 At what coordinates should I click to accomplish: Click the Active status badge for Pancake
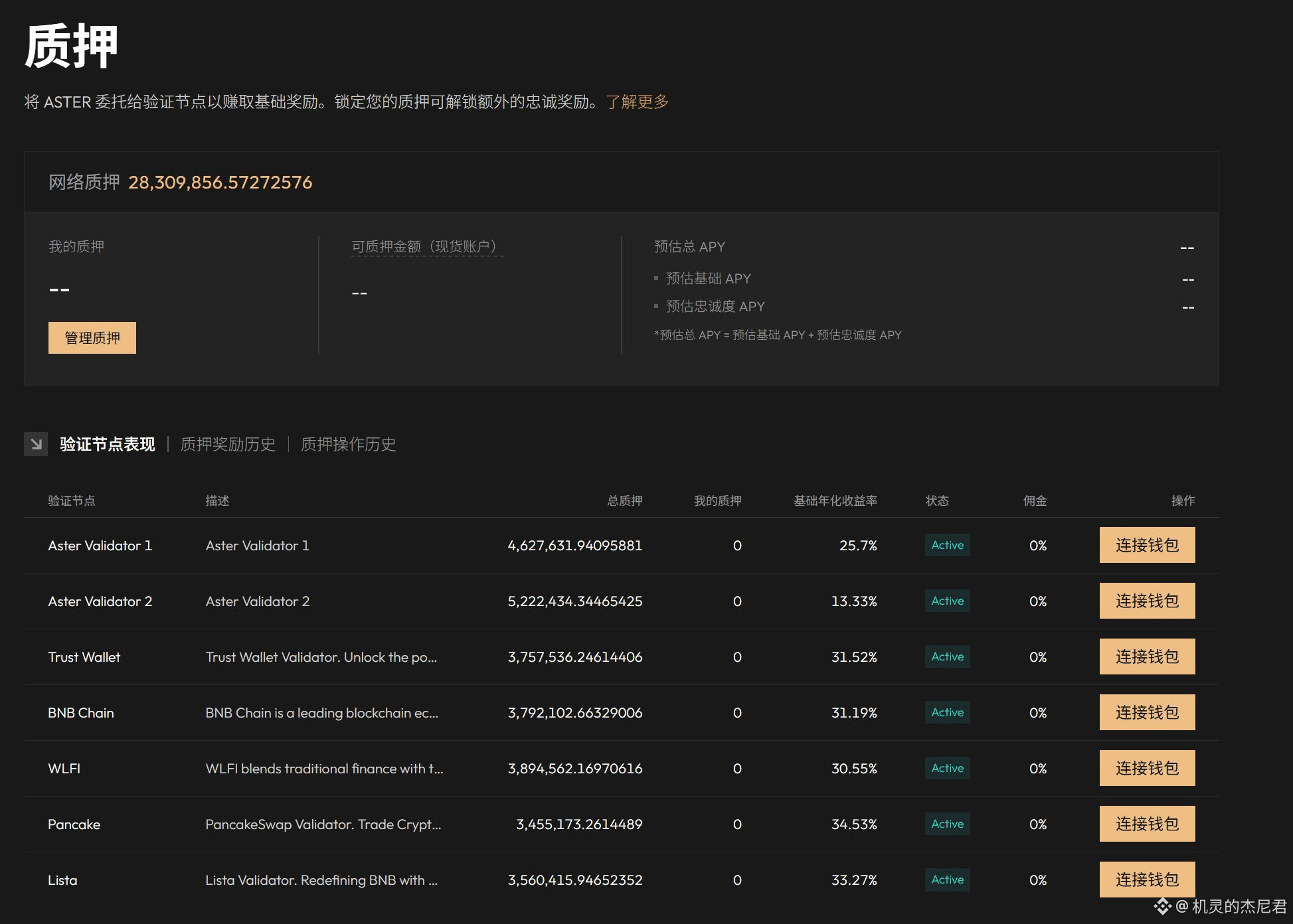pyautogui.click(x=947, y=824)
